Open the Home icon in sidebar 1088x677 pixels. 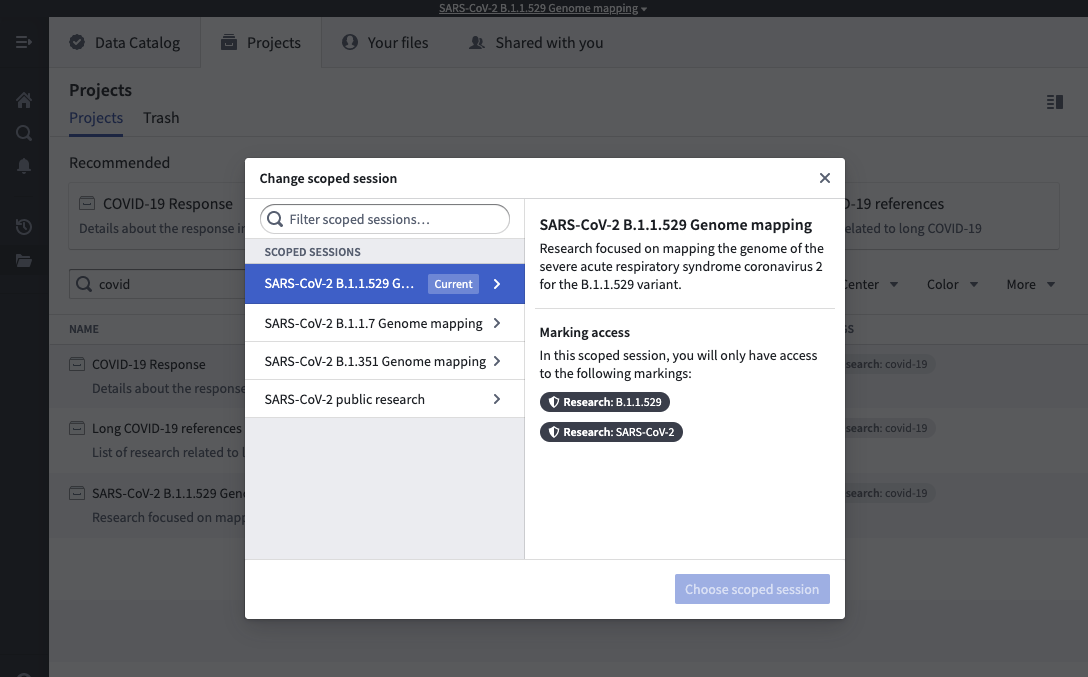(24, 101)
